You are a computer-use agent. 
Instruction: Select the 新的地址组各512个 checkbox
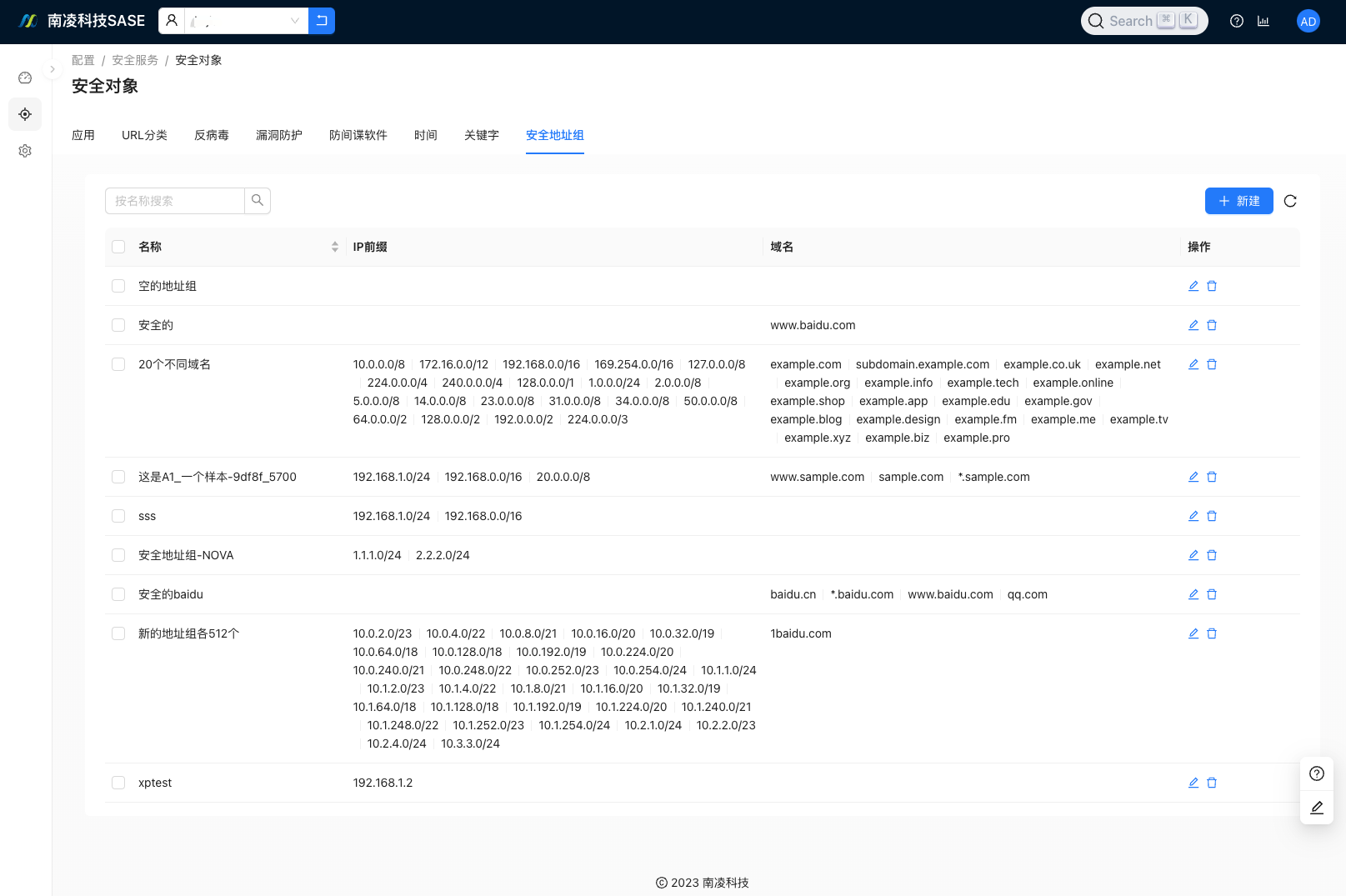click(x=118, y=633)
